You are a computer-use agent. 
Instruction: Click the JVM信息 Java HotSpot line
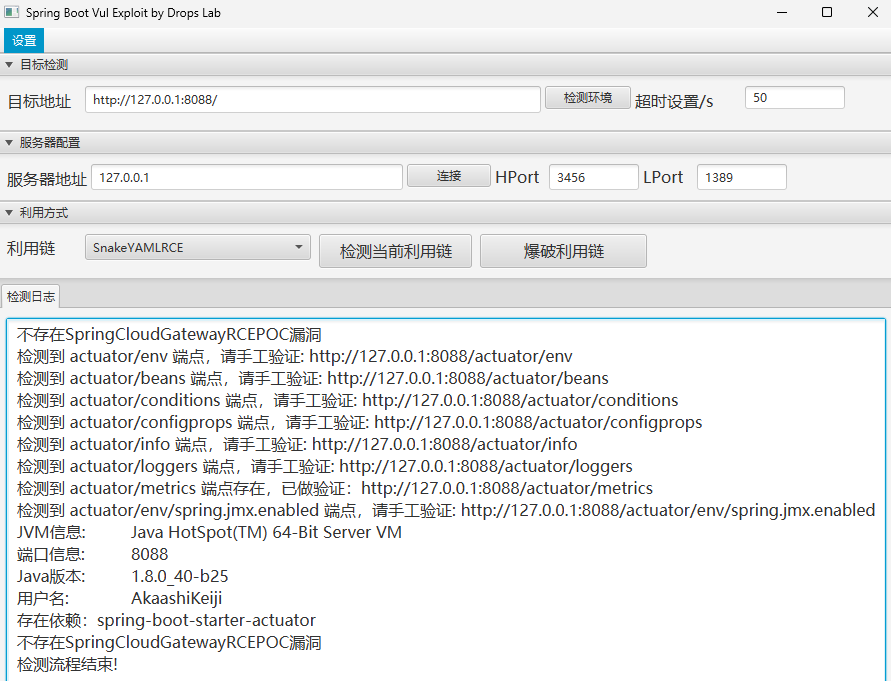[209, 533]
